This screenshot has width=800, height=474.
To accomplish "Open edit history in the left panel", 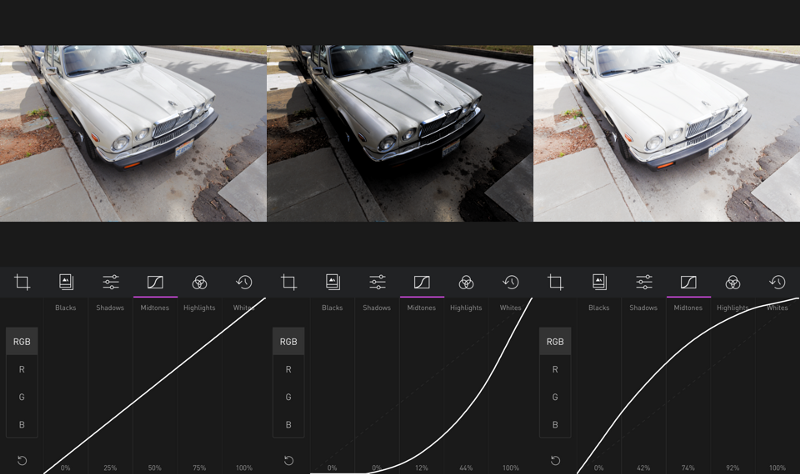I will [244, 283].
